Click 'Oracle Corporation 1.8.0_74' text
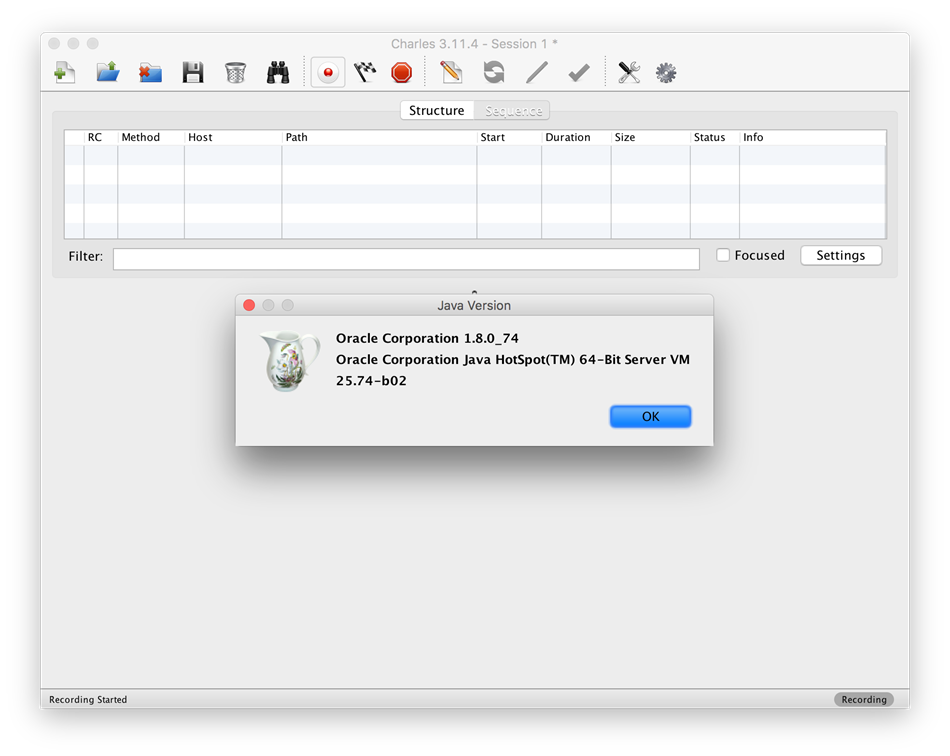The height and width of the screenshot is (756, 950). click(427, 339)
